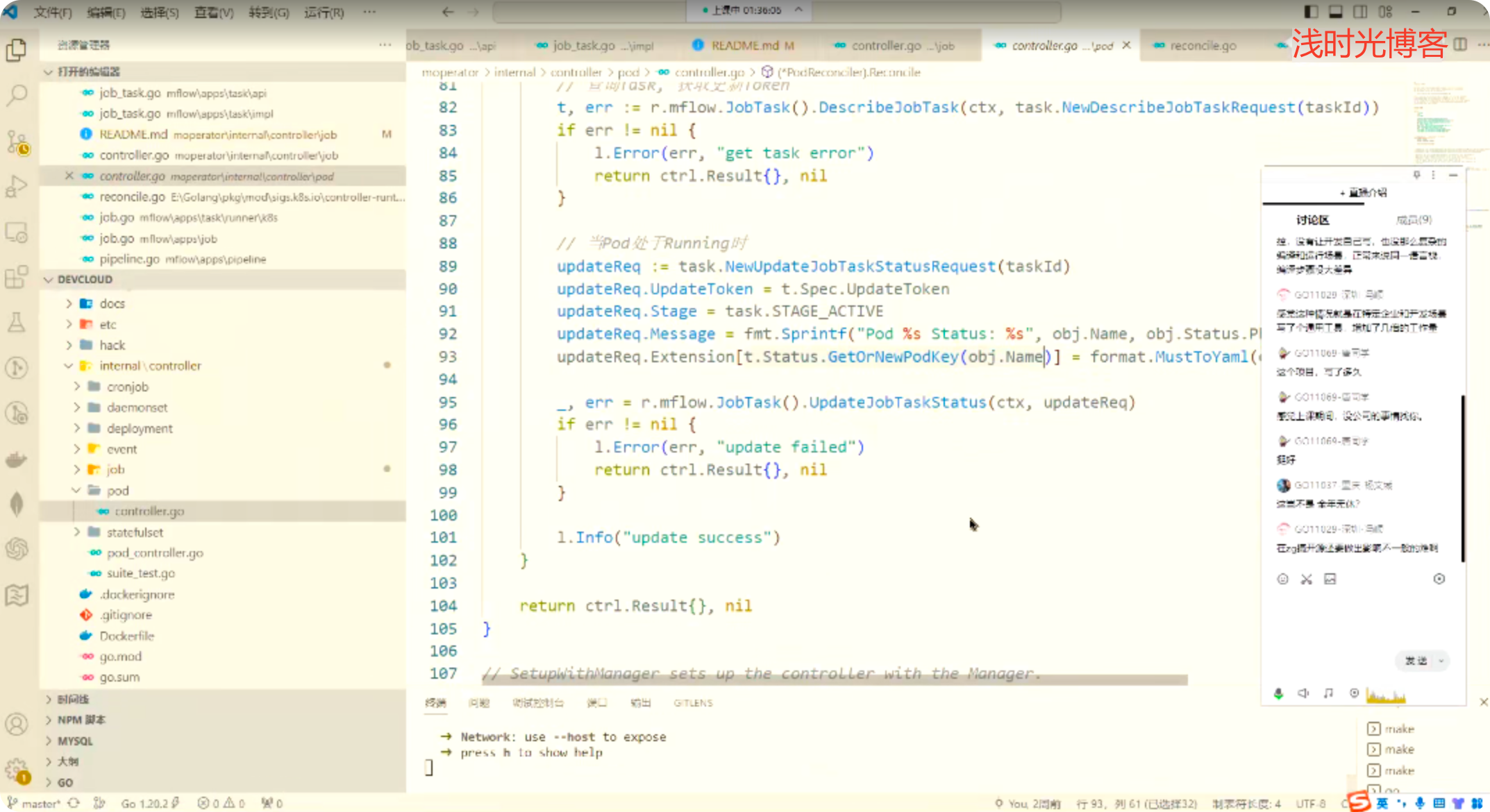Open the Explorer view in activity bar

17,50
